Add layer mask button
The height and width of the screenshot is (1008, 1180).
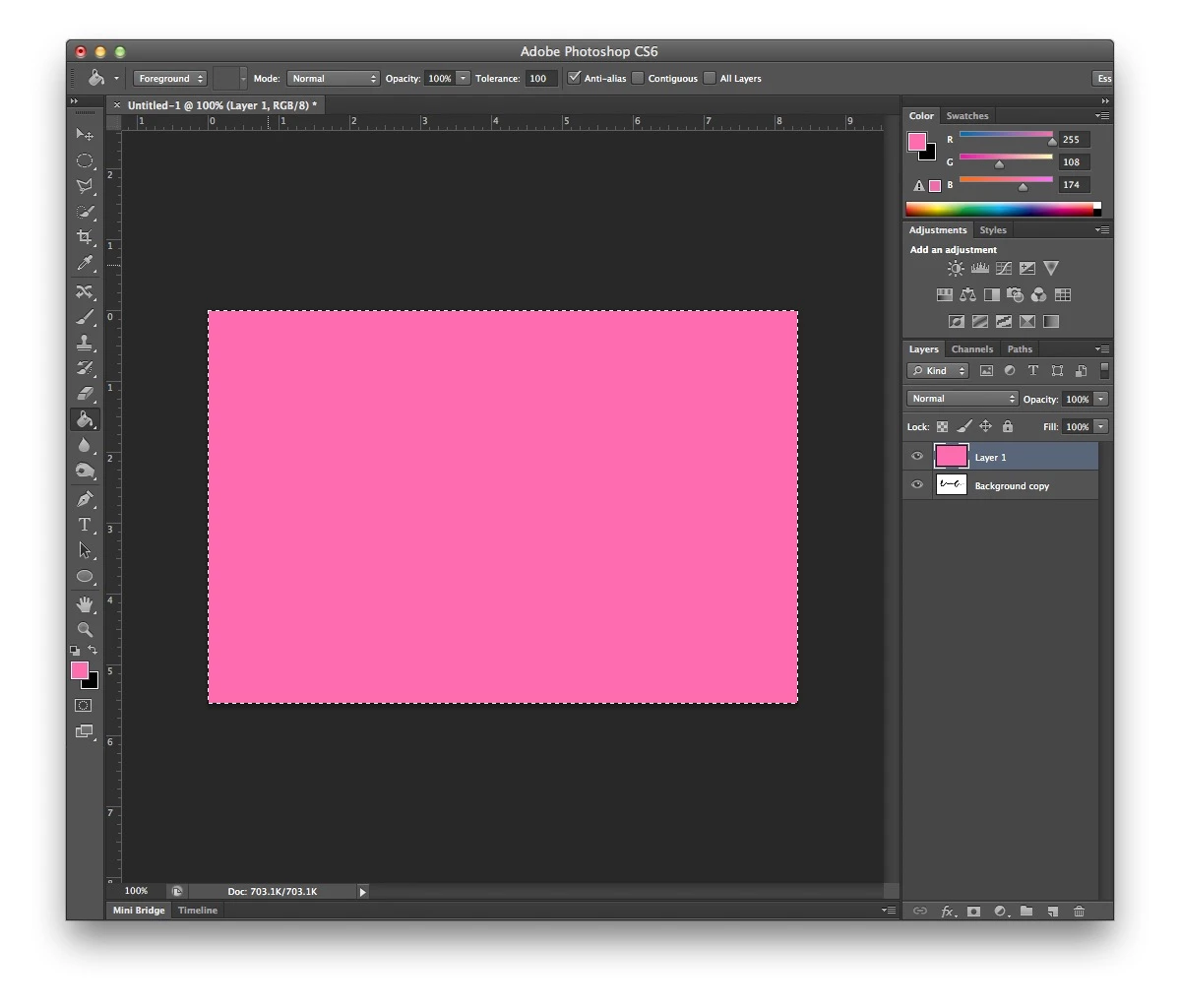point(973,911)
